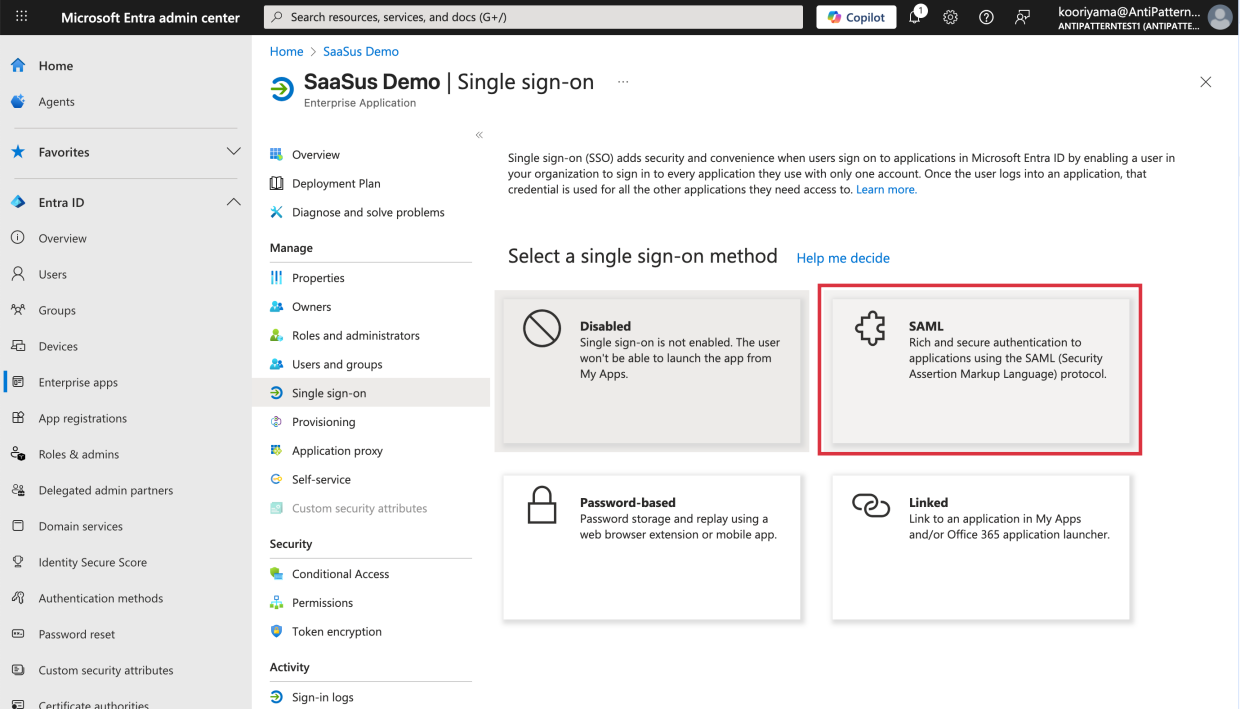The height and width of the screenshot is (709, 1240).
Task: Select the Enterprise apps icon
Action: pyautogui.click(x=17, y=382)
